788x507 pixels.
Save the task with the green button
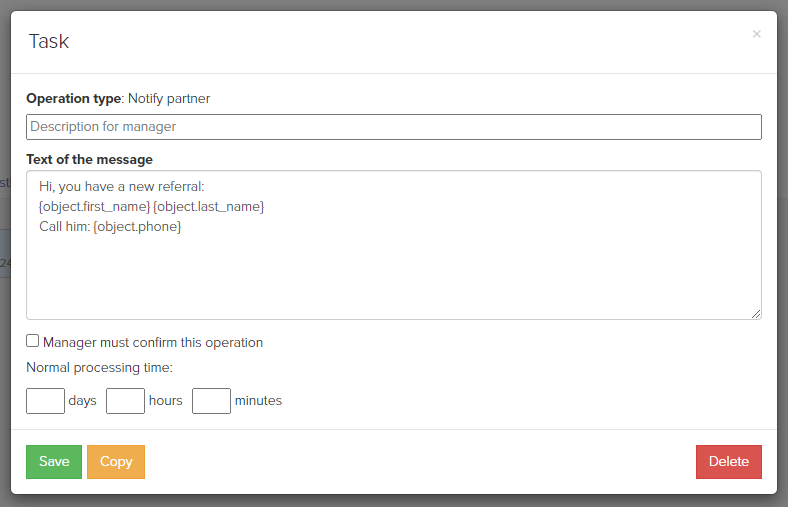54,461
